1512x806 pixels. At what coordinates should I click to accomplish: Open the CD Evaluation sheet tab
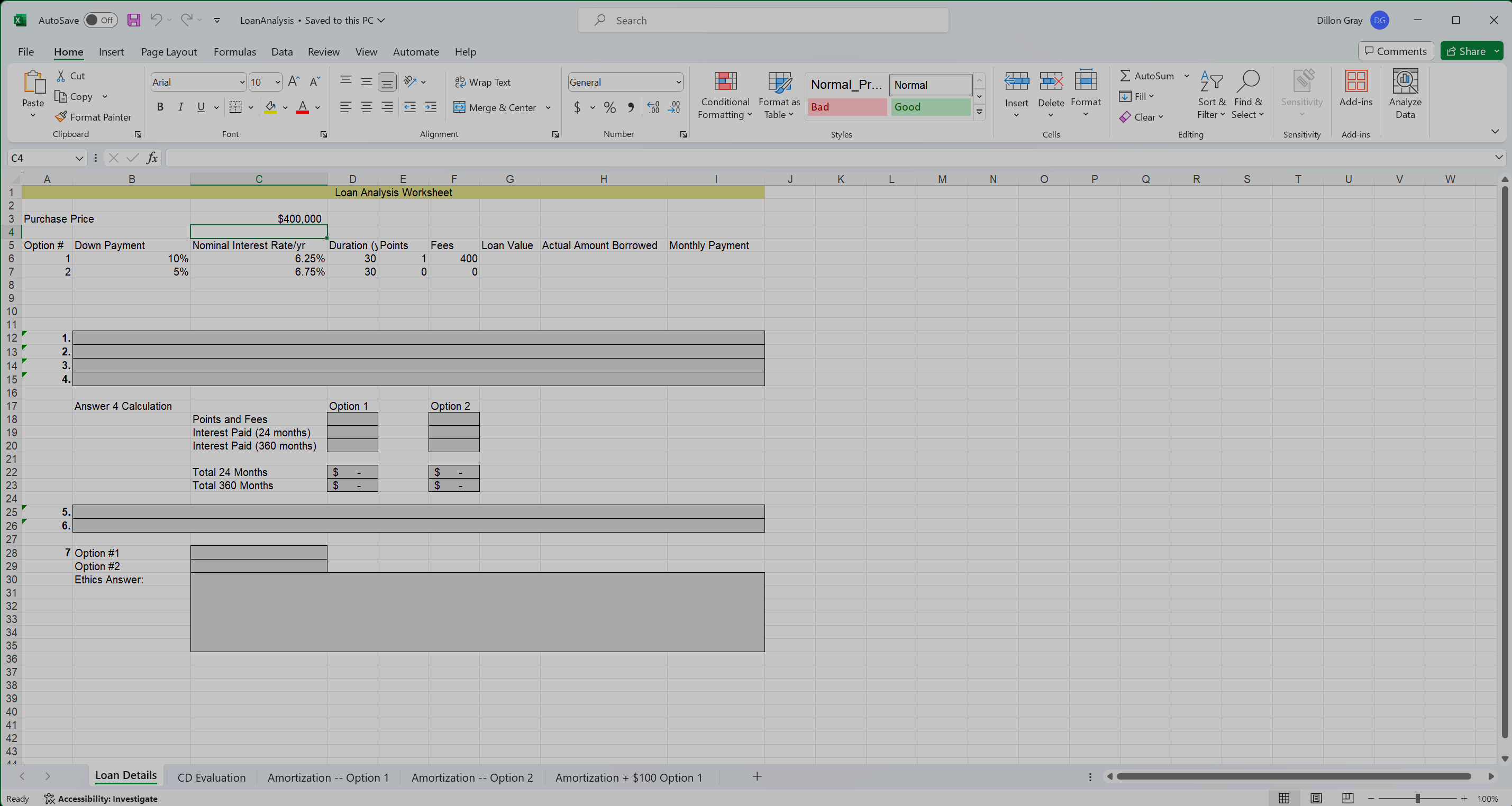click(x=211, y=777)
